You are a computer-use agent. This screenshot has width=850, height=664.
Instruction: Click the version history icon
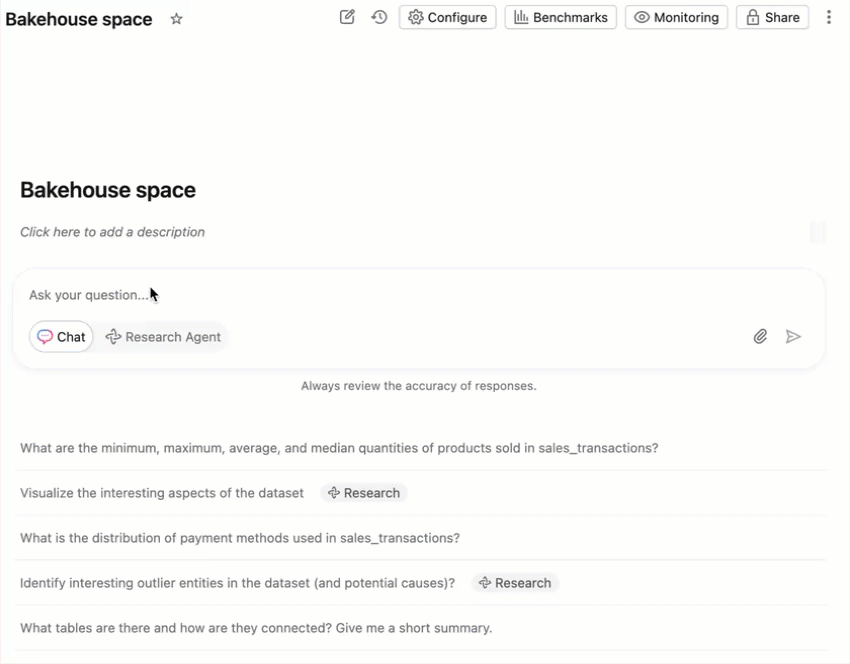point(378,17)
